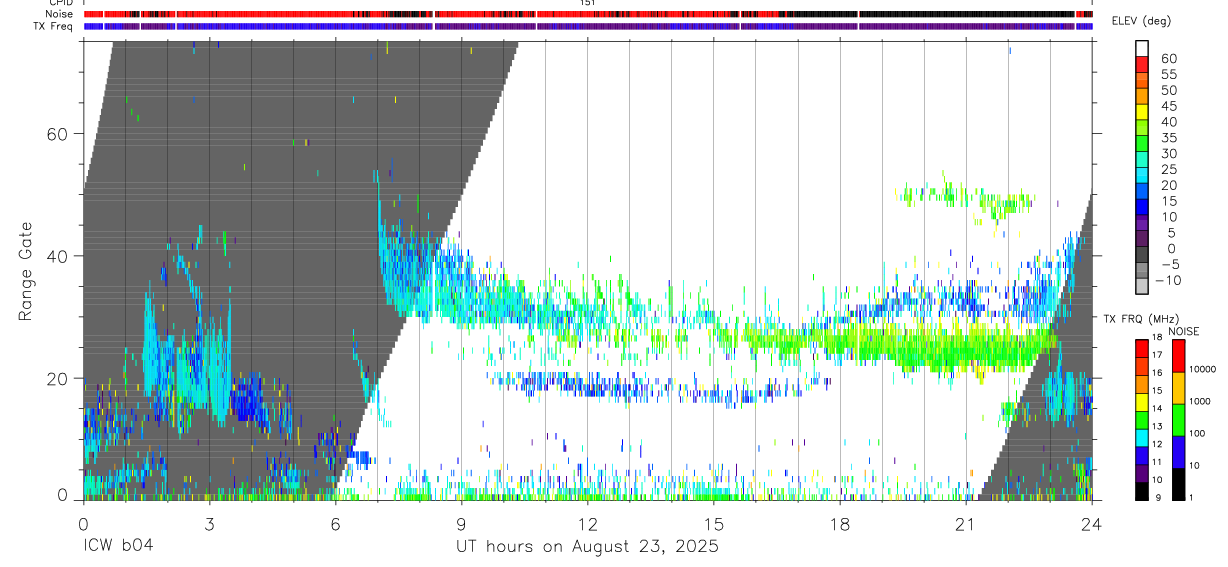
Task: Click the blue-purple TX Freq strip above plot
Action: click(x=587, y=26)
